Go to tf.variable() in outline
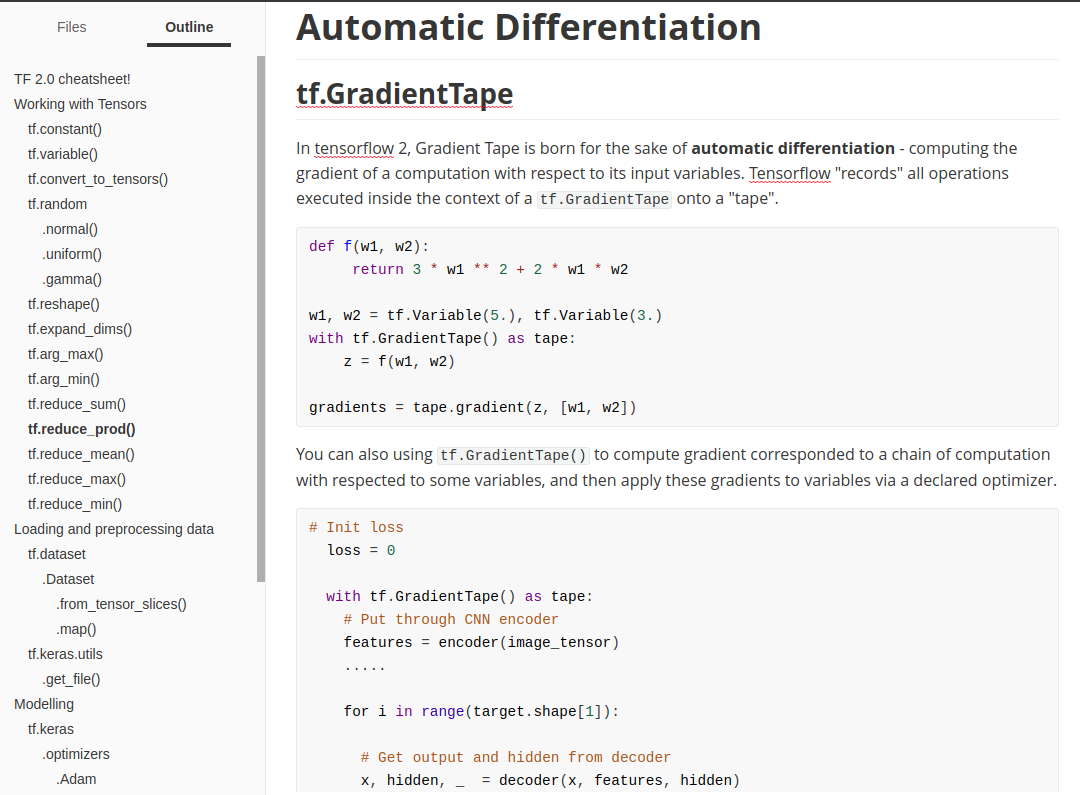The width and height of the screenshot is (1080, 795). (63, 154)
